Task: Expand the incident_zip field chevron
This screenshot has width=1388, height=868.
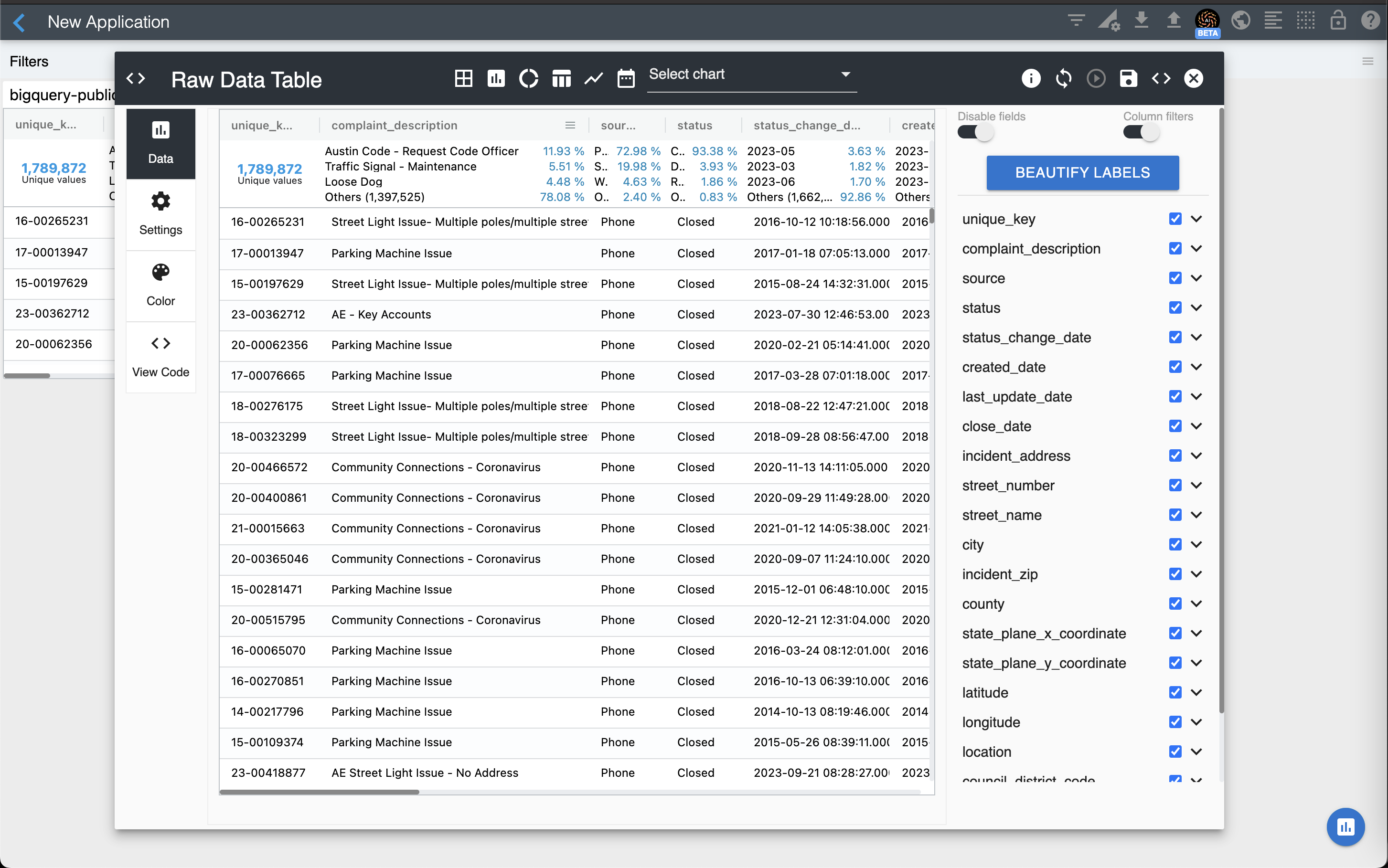Action: [1196, 574]
